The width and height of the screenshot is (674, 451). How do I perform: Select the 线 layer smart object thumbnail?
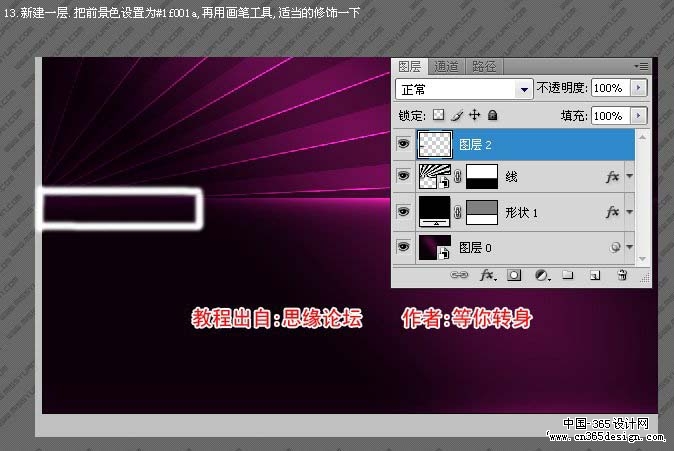click(x=435, y=176)
